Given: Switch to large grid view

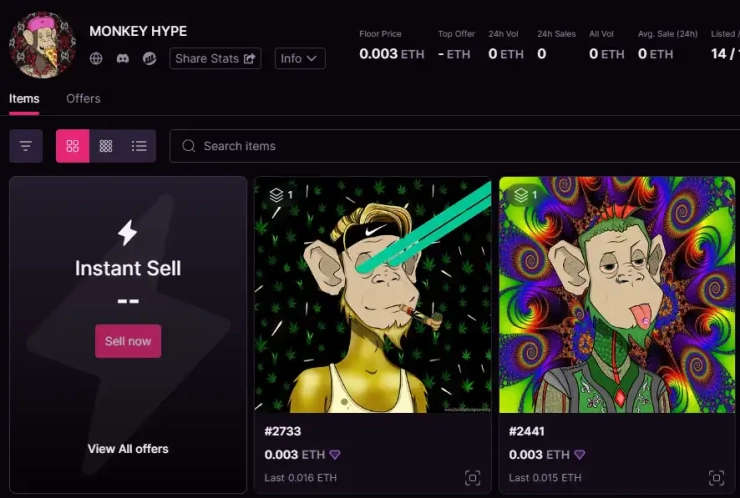Looking at the screenshot, I should pyautogui.click(x=72, y=146).
